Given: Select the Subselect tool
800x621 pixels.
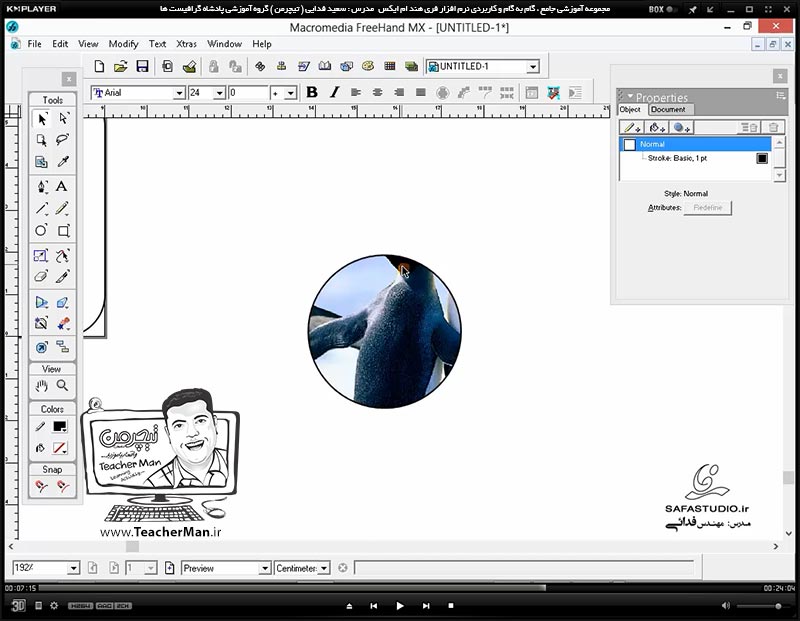Looking at the screenshot, I should 63,118.
